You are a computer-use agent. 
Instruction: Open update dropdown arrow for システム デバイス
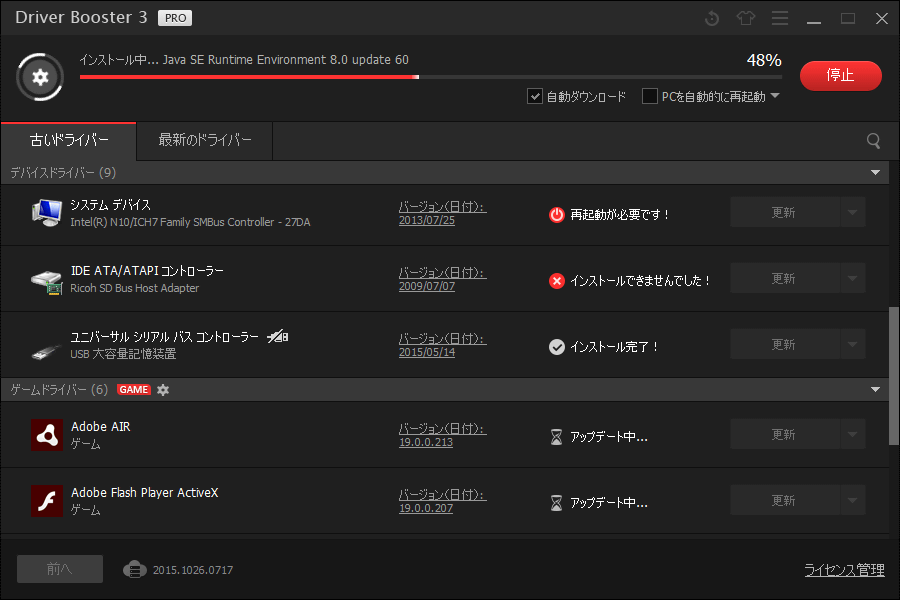point(852,212)
